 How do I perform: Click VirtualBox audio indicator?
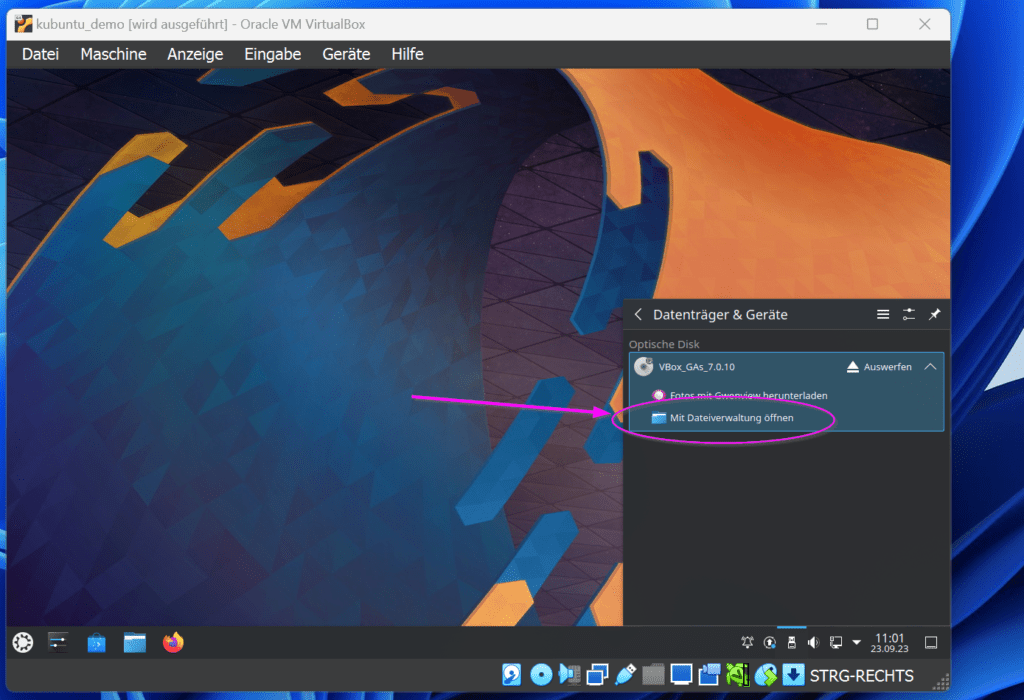(569, 675)
